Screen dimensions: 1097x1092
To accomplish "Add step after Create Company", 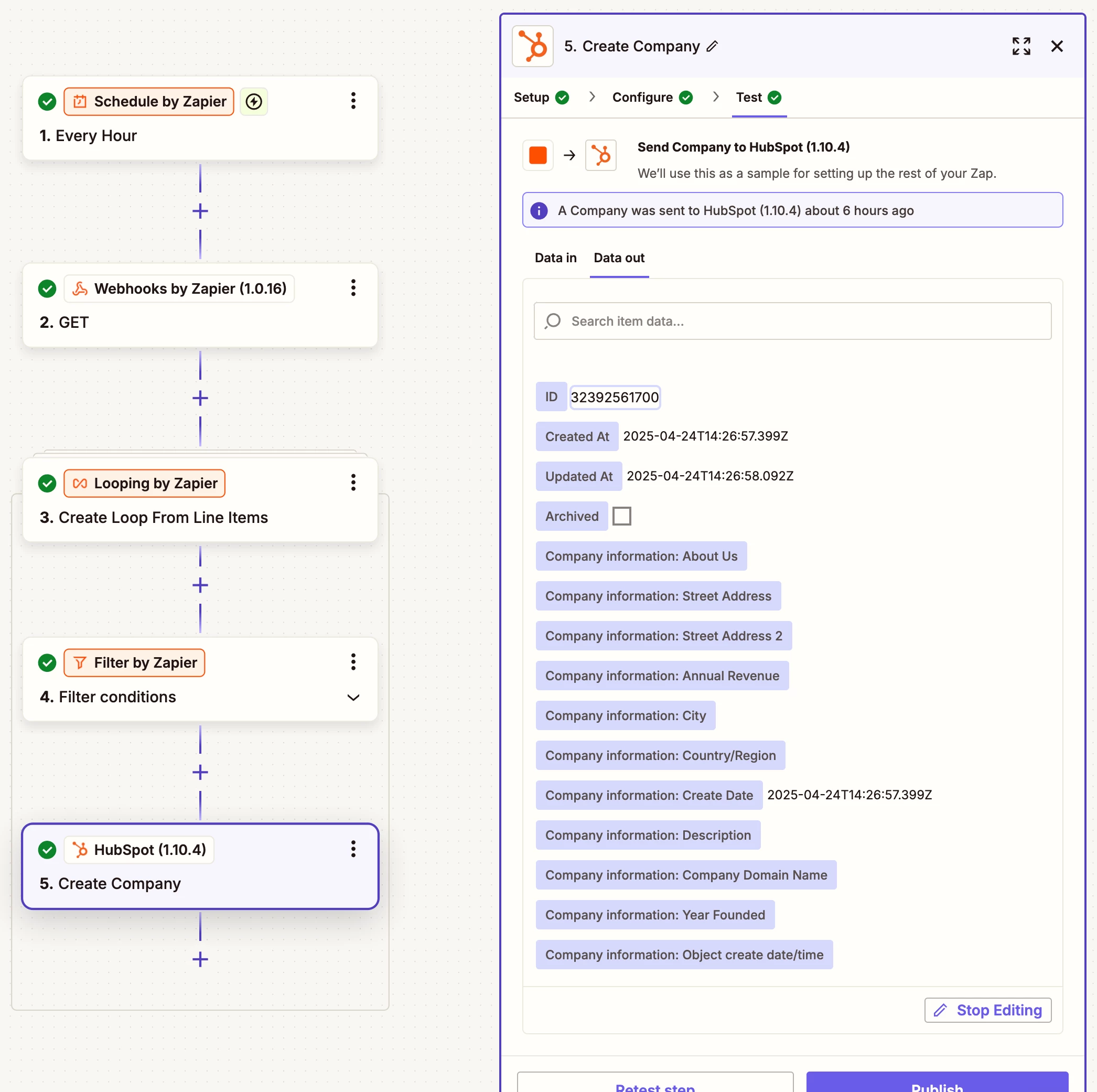I will (x=200, y=960).
